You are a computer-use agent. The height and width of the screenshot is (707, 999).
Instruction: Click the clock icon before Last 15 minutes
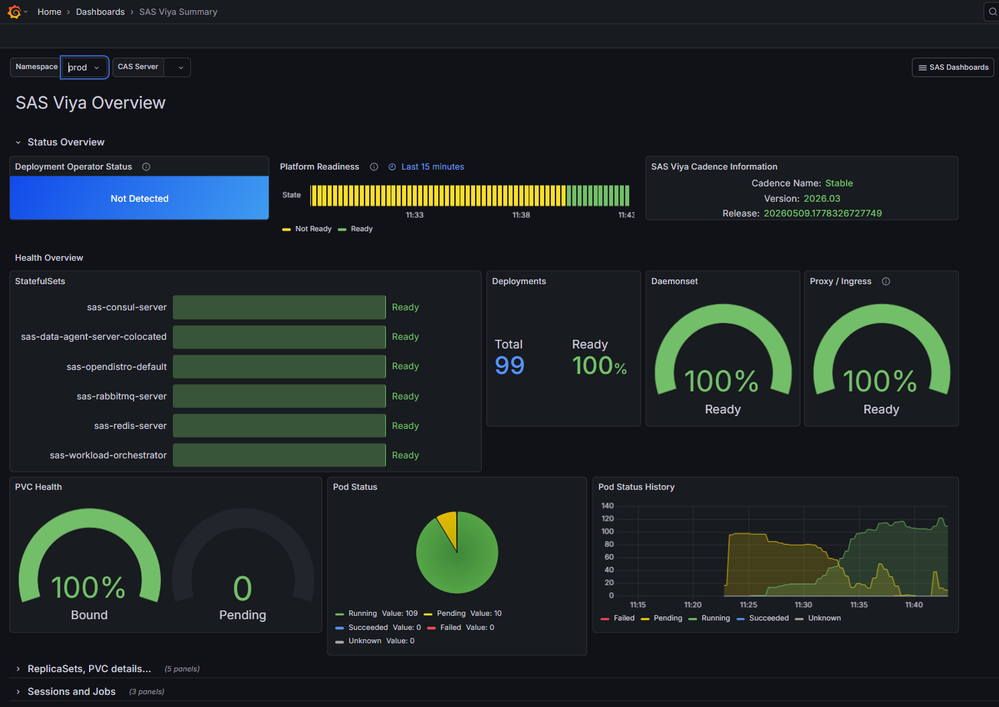click(x=392, y=167)
